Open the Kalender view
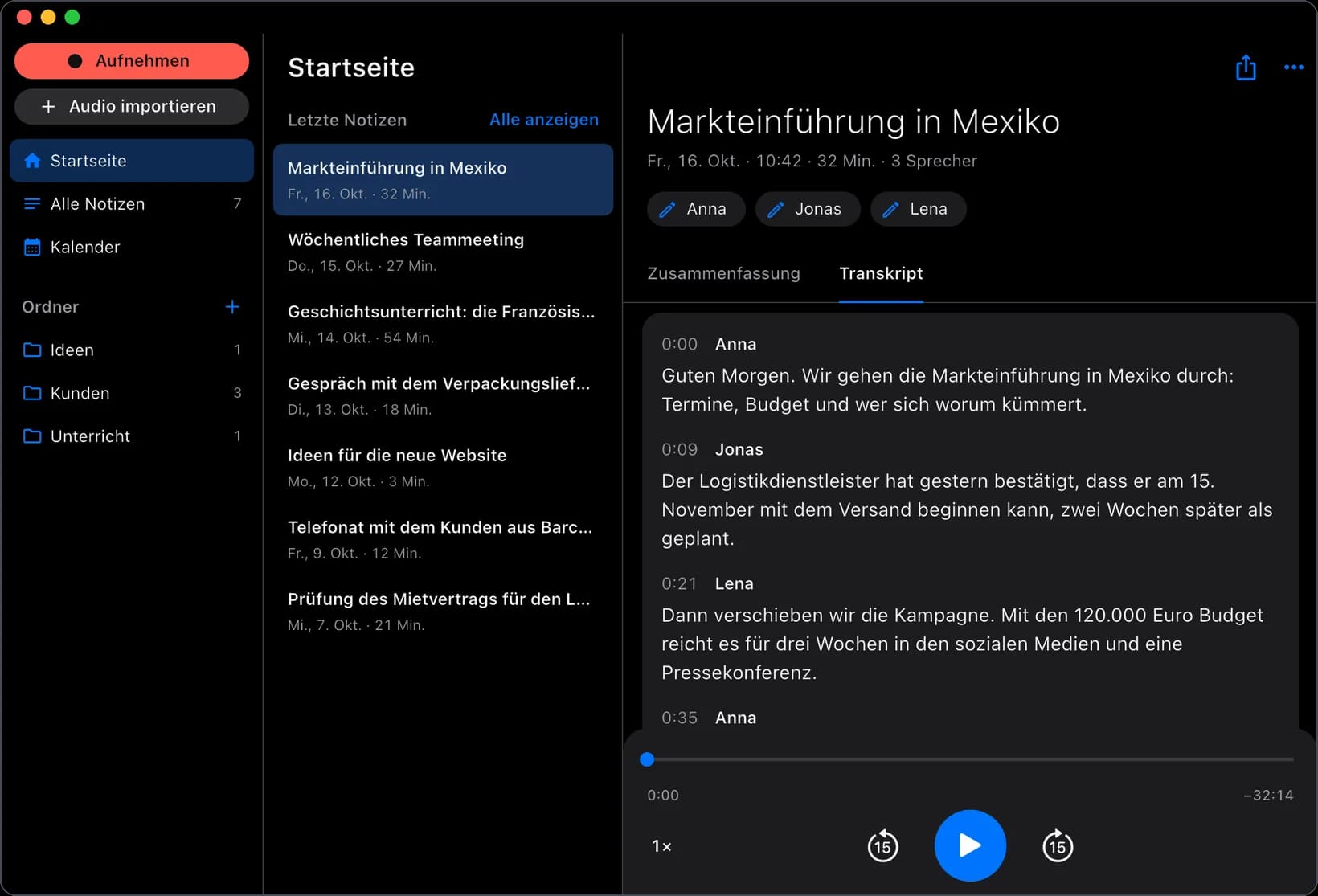The width and height of the screenshot is (1318, 896). click(132, 247)
